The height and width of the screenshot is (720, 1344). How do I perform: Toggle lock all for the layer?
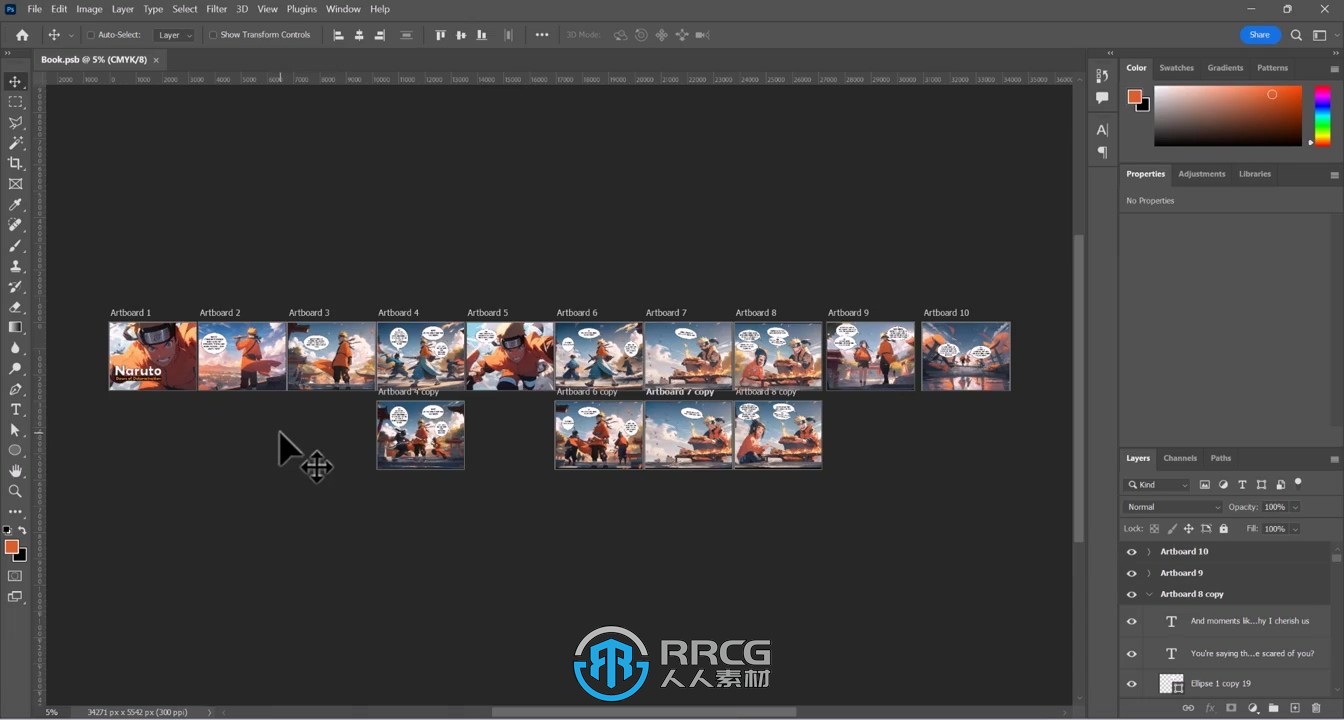tap(1223, 529)
